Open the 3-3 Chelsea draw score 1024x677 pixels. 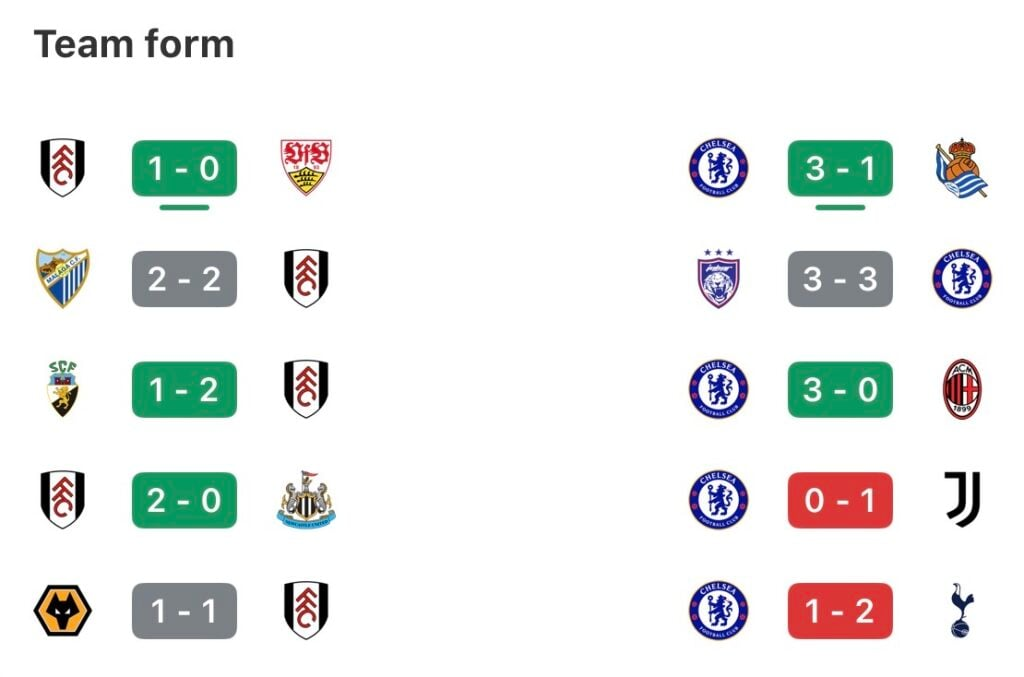(x=840, y=279)
